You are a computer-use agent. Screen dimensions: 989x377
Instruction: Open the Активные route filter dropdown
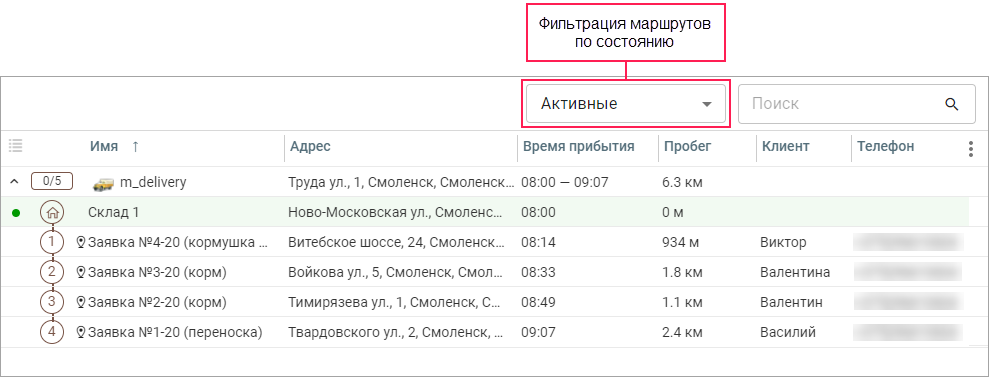tap(626, 104)
